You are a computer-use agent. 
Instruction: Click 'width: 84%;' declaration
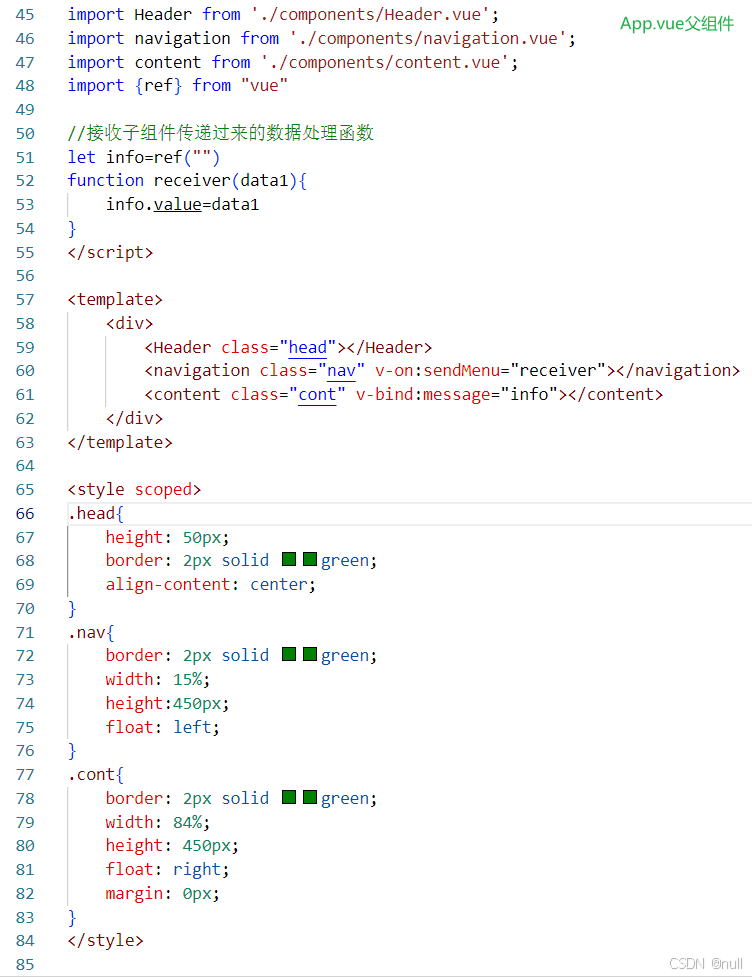[x=158, y=822]
